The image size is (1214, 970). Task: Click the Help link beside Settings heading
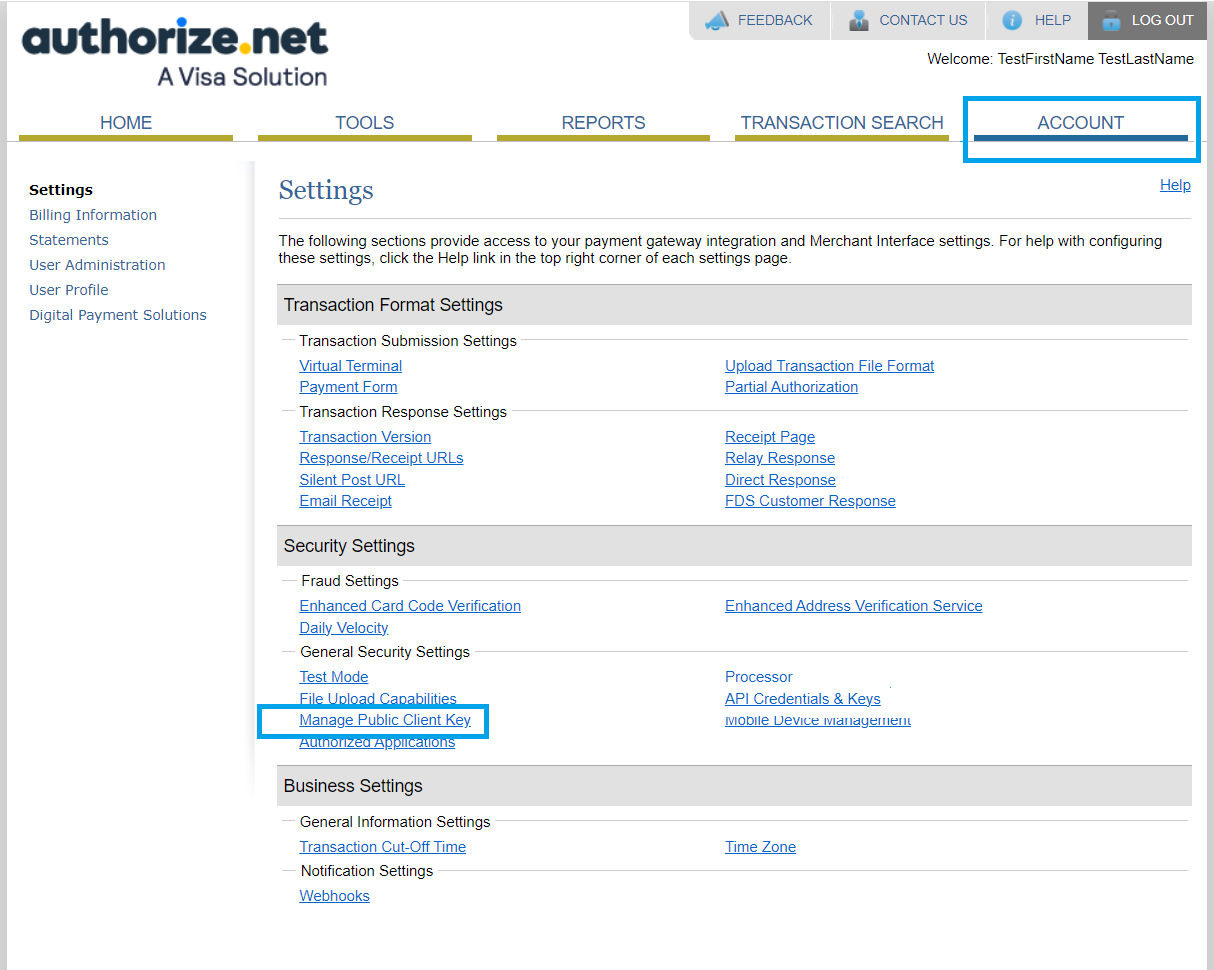[x=1175, y=185]
